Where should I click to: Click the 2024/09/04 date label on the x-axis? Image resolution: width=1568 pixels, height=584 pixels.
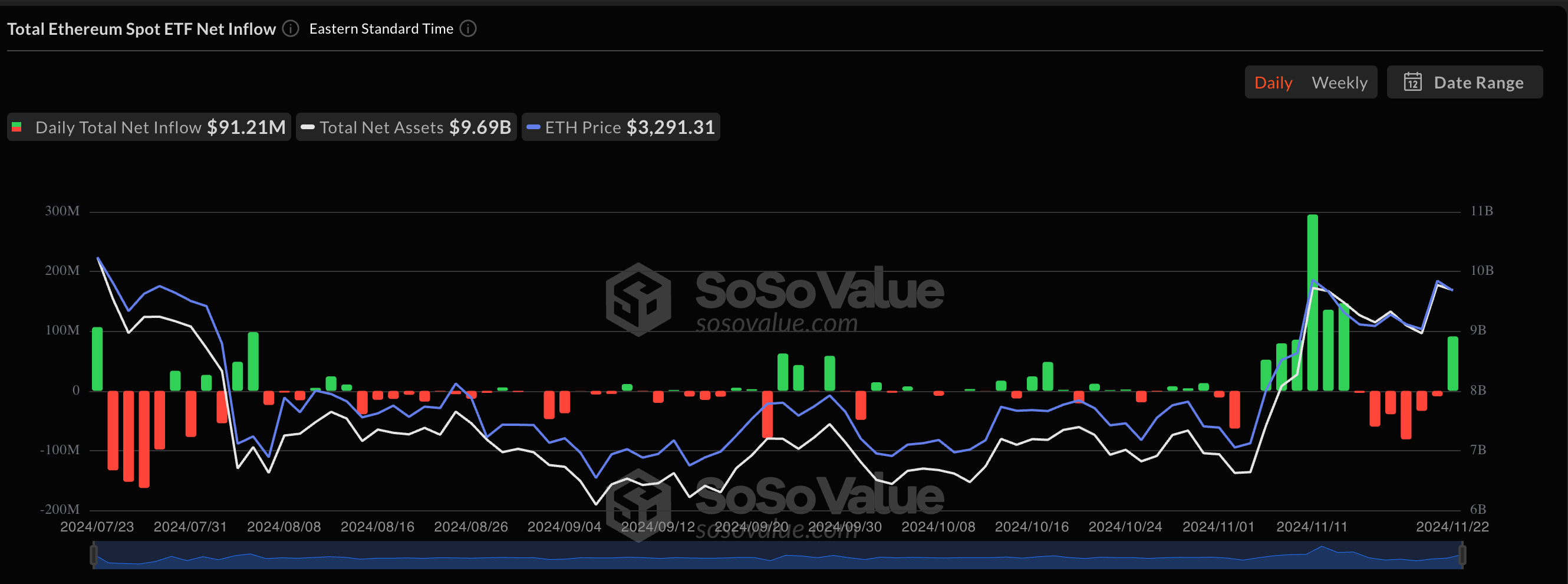tap(564, 526)
